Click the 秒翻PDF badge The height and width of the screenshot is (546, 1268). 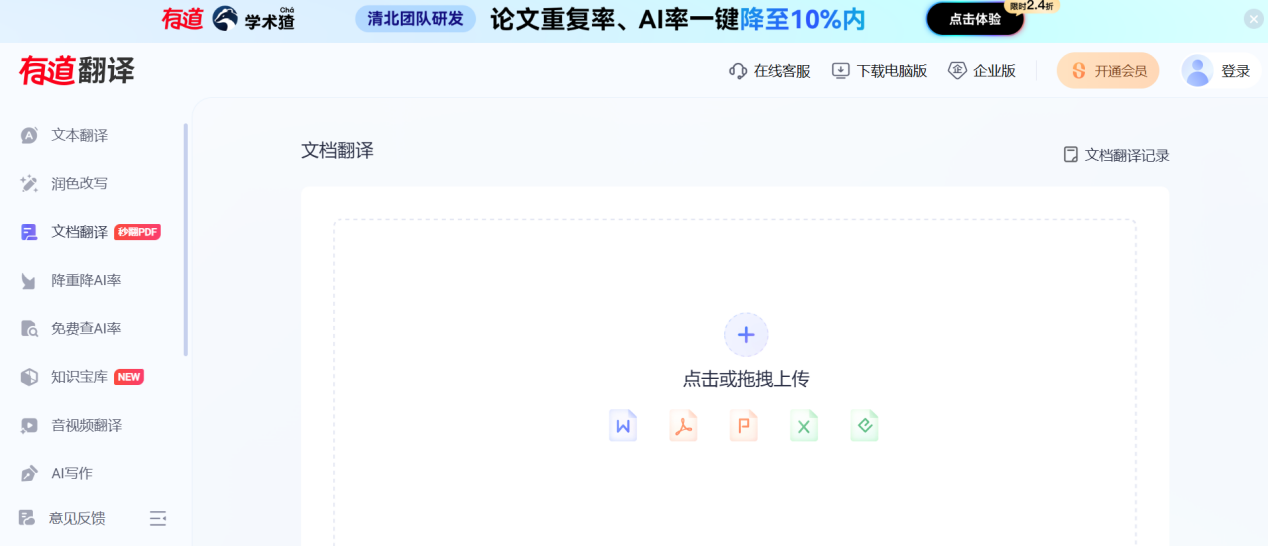tap(138, 232)
